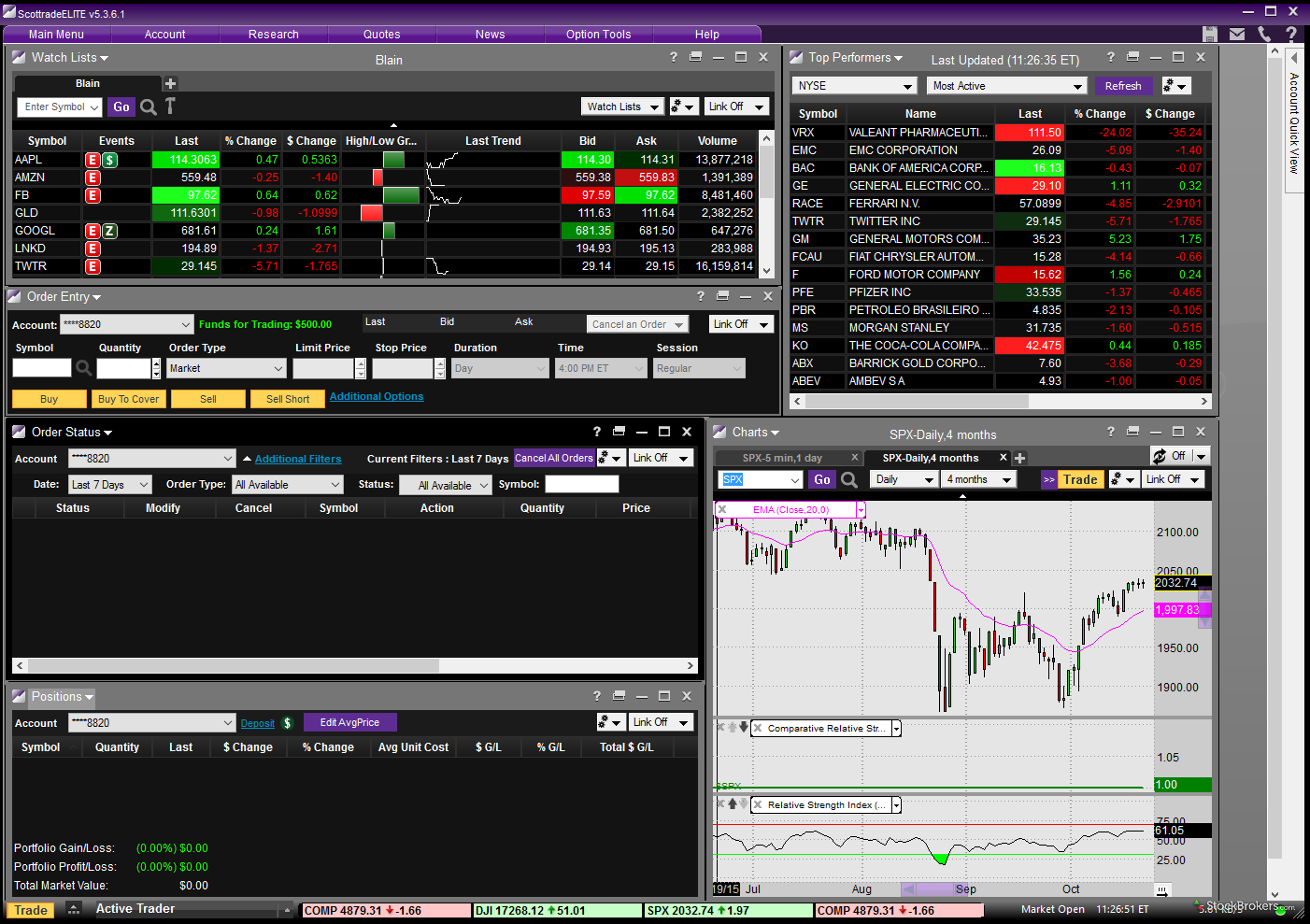Image resolution: width=1310 pixels, height=924 pixels.
Task: Toggle the chart >> expand button beside Trade
Action: point(1049,479)
